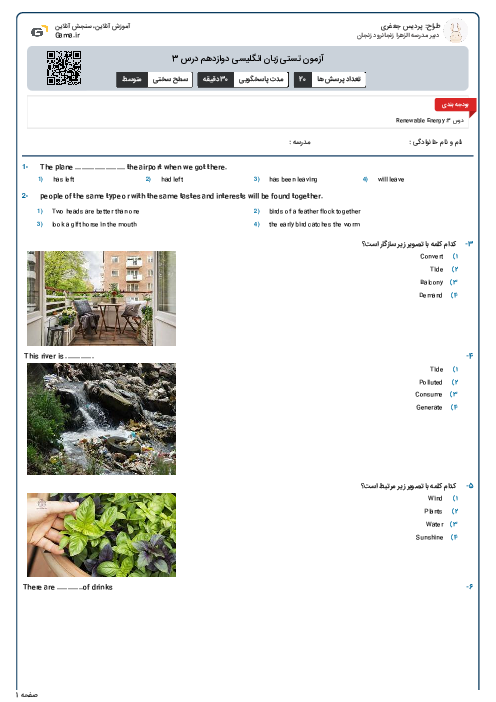Choose 'Plants' option in question 5

click(x=433, y=511)
